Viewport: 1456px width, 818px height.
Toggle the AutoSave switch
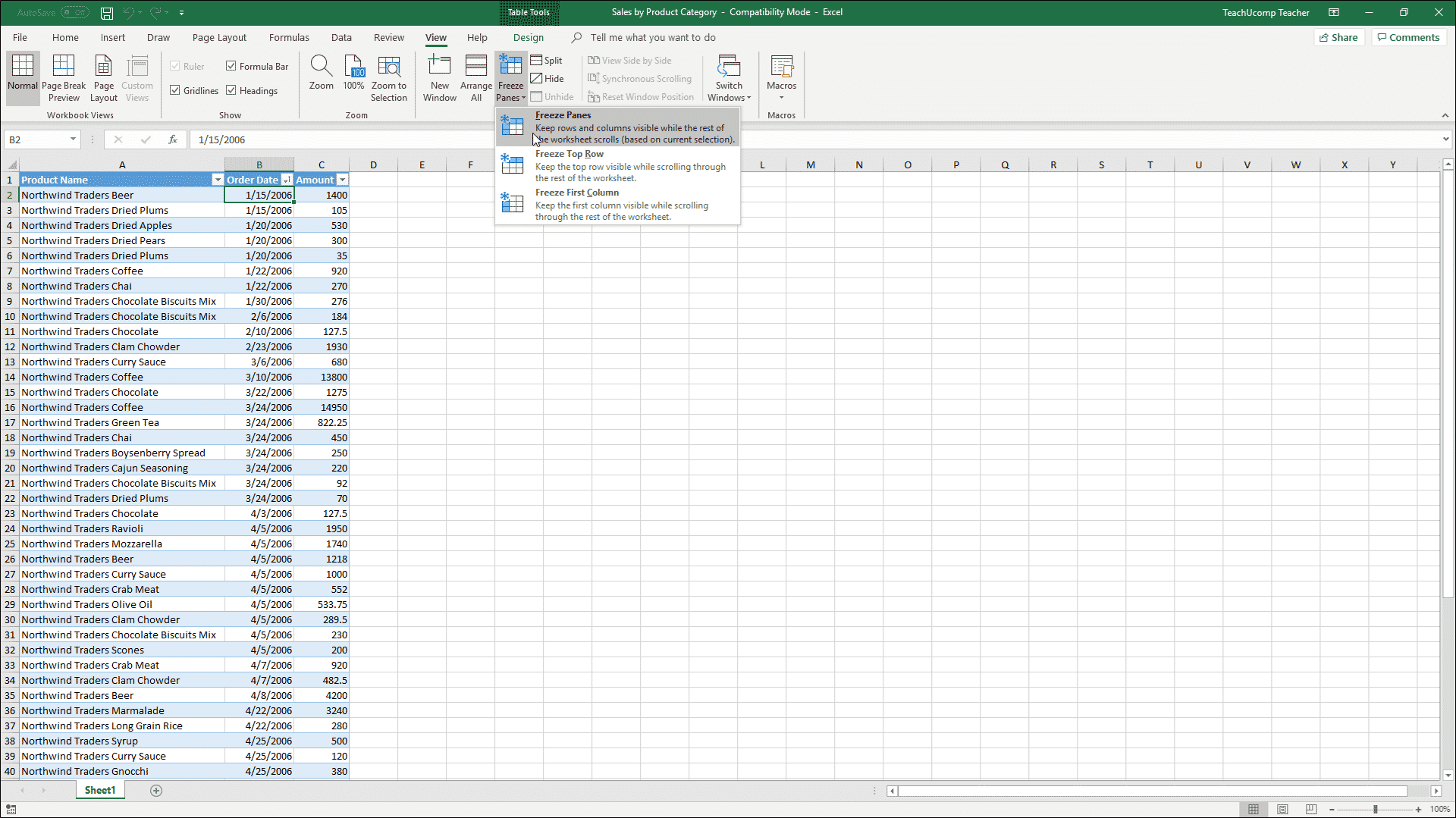(x=74, y=13)
